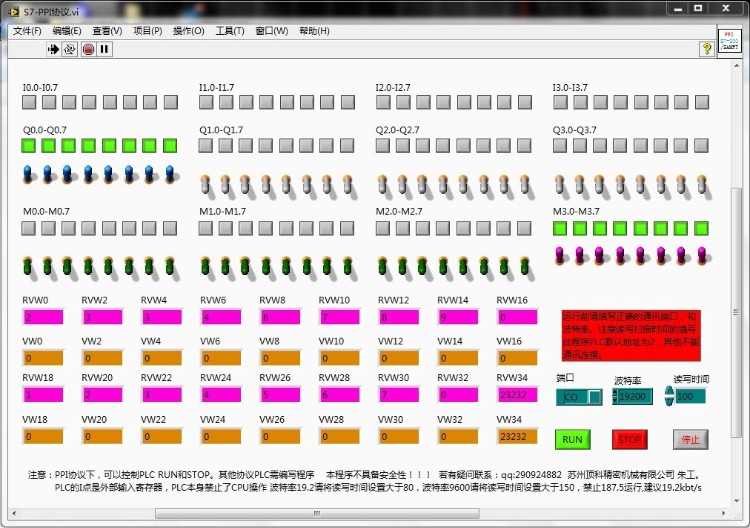Click the first green Q0.0-Q0.7 LED indicator
Viewport: 750px width, 528px height.
pyautogui.click(x=29, y=145)
